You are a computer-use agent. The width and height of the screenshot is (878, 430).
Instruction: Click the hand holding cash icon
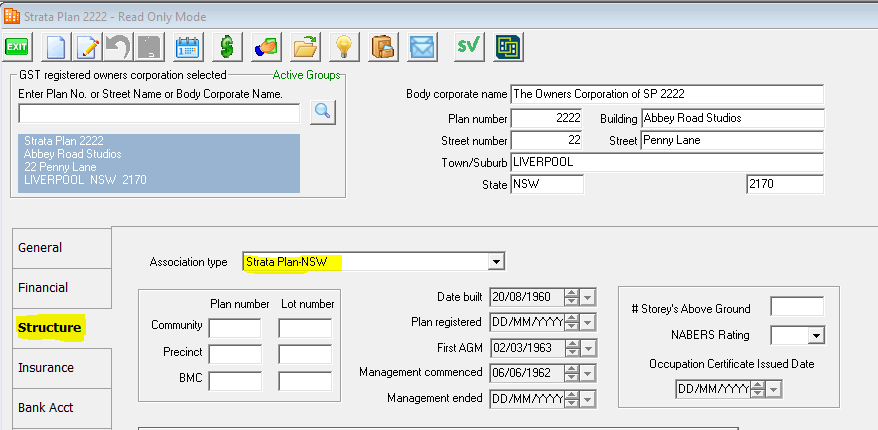pos(266,48)
